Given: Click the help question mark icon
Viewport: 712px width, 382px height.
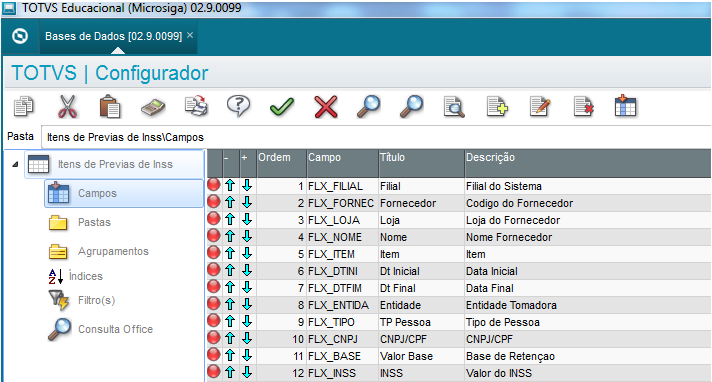Looking at the screenshot, I should [238, 106].
